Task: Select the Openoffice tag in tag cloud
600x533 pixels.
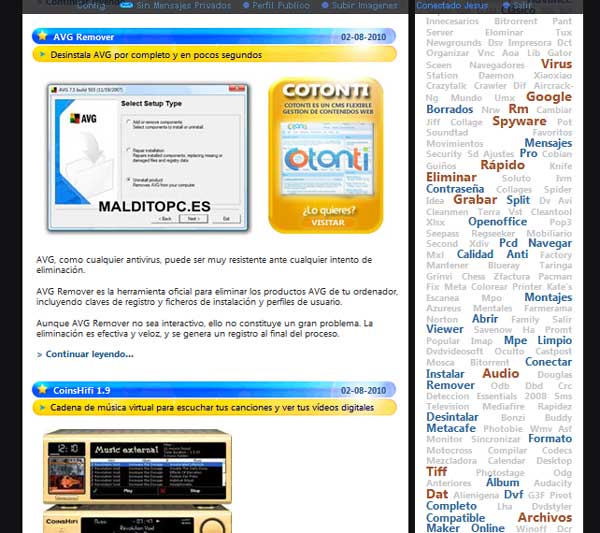Action: [497, 222]
